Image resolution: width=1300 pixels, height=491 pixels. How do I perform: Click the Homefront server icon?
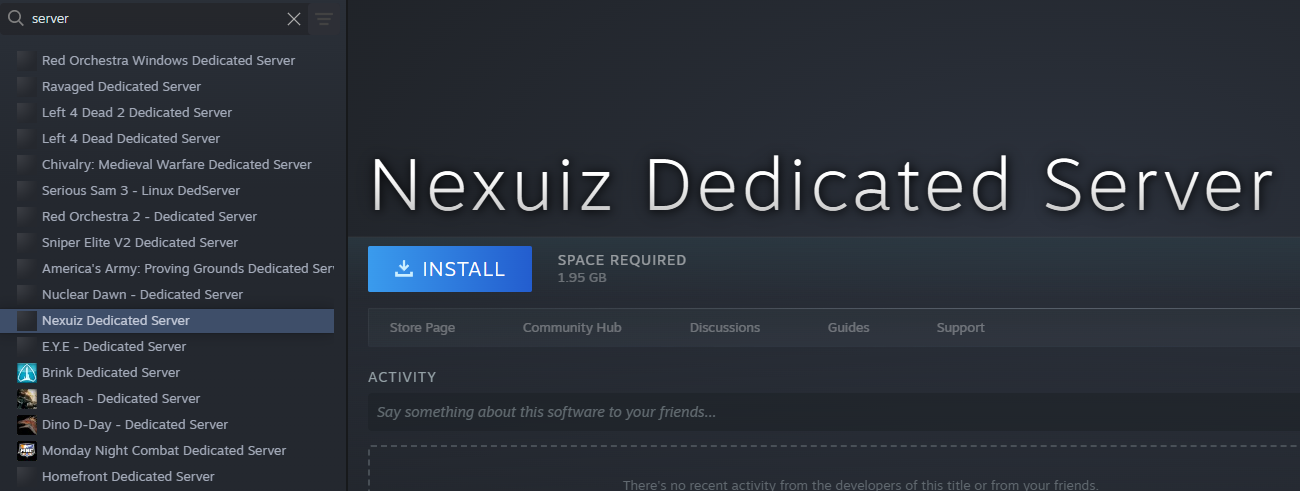tap(27, 476)
